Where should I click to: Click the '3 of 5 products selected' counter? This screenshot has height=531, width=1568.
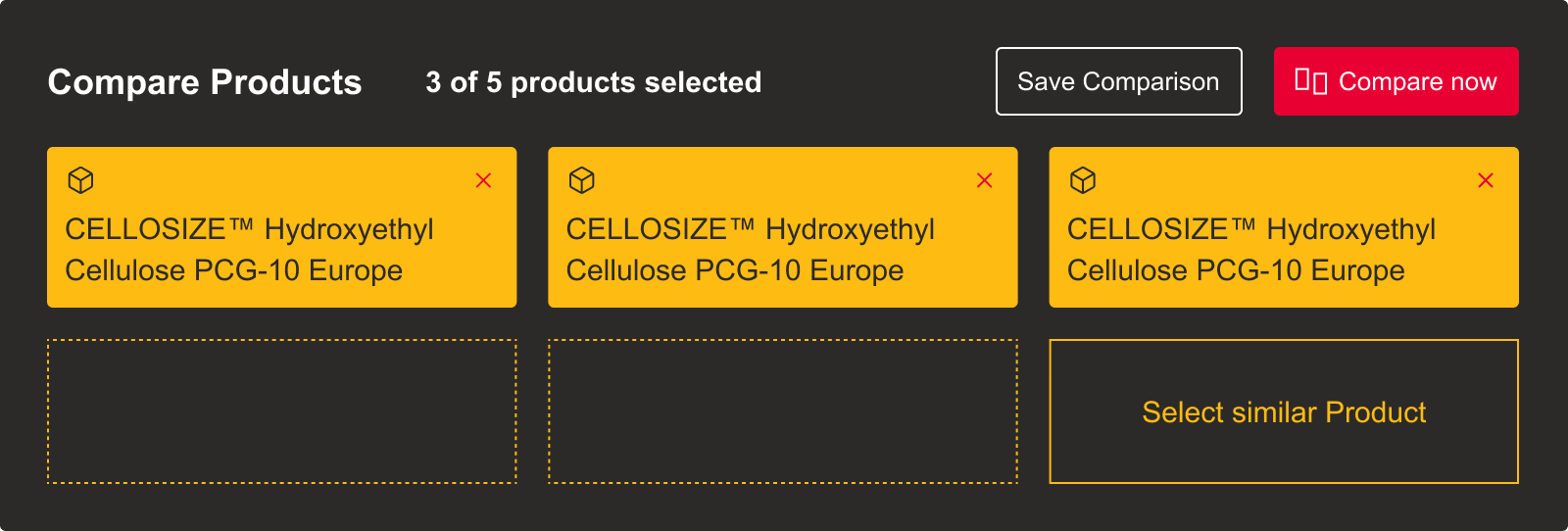(x=593, y=82)
